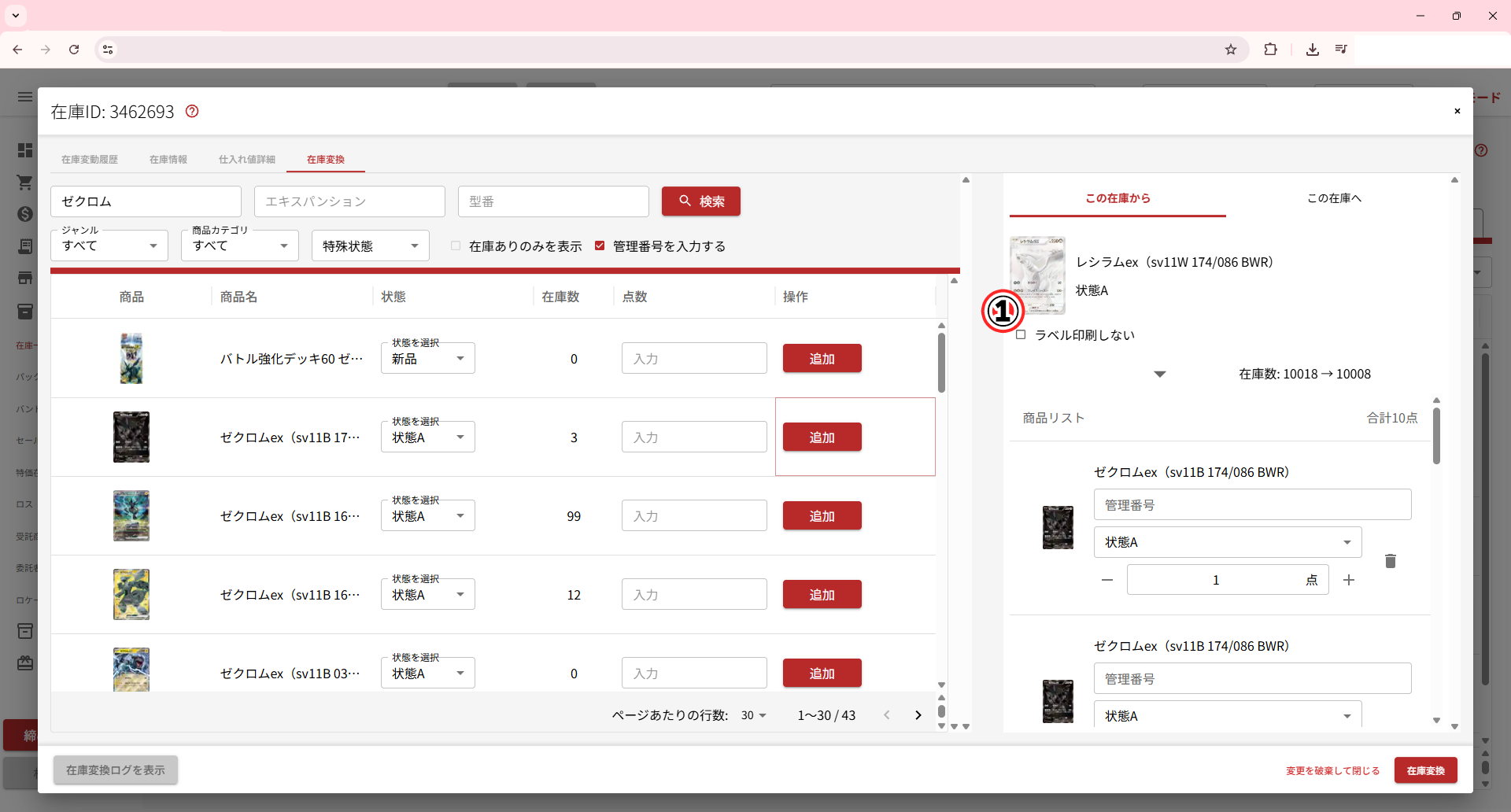Screen dimensions: 1511x812
Task: Open the ジャンル dropdown
Action: click(x=109, y=246)
